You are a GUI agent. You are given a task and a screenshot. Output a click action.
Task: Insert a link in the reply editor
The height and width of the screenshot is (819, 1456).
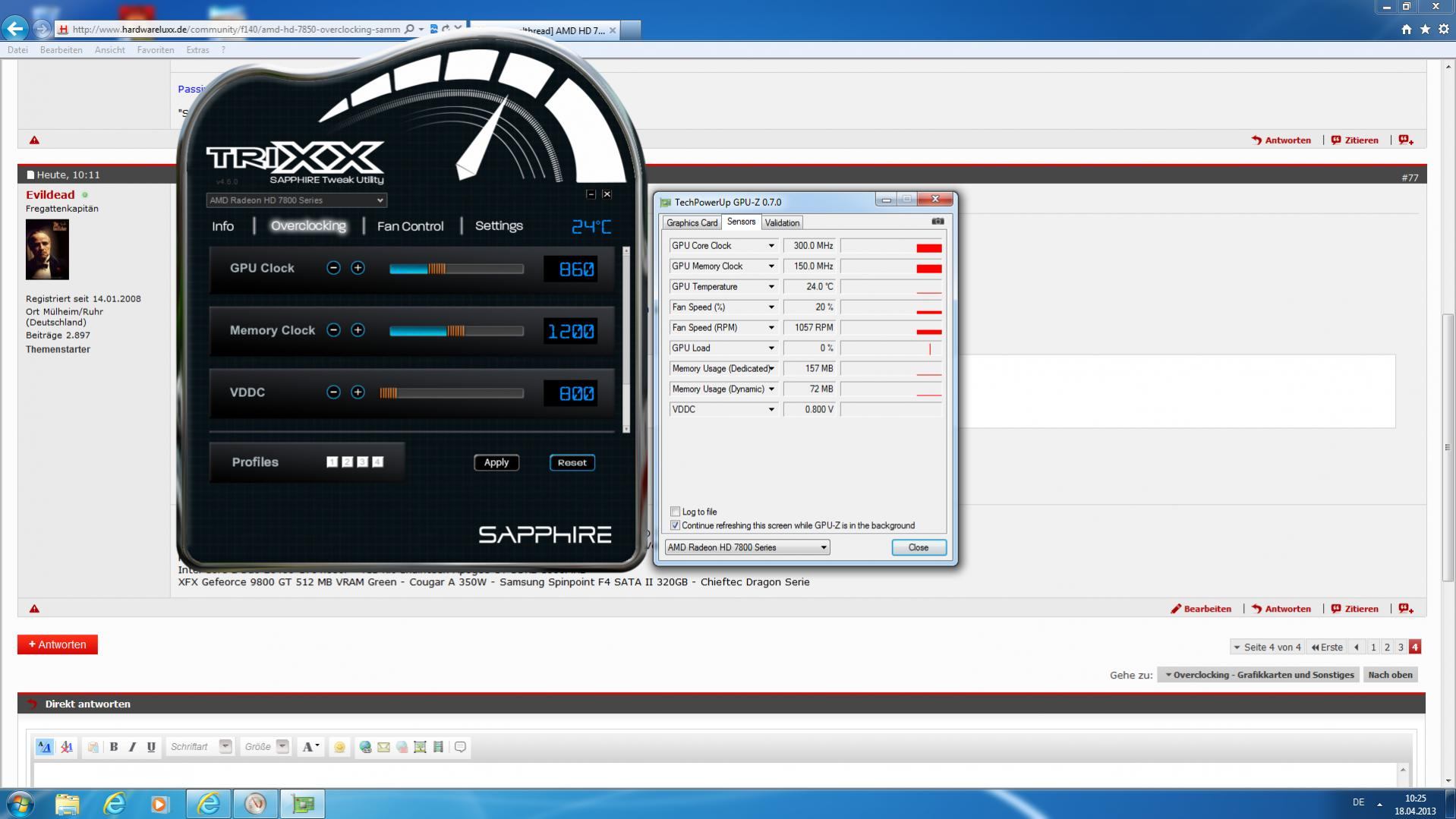point(365,747)
